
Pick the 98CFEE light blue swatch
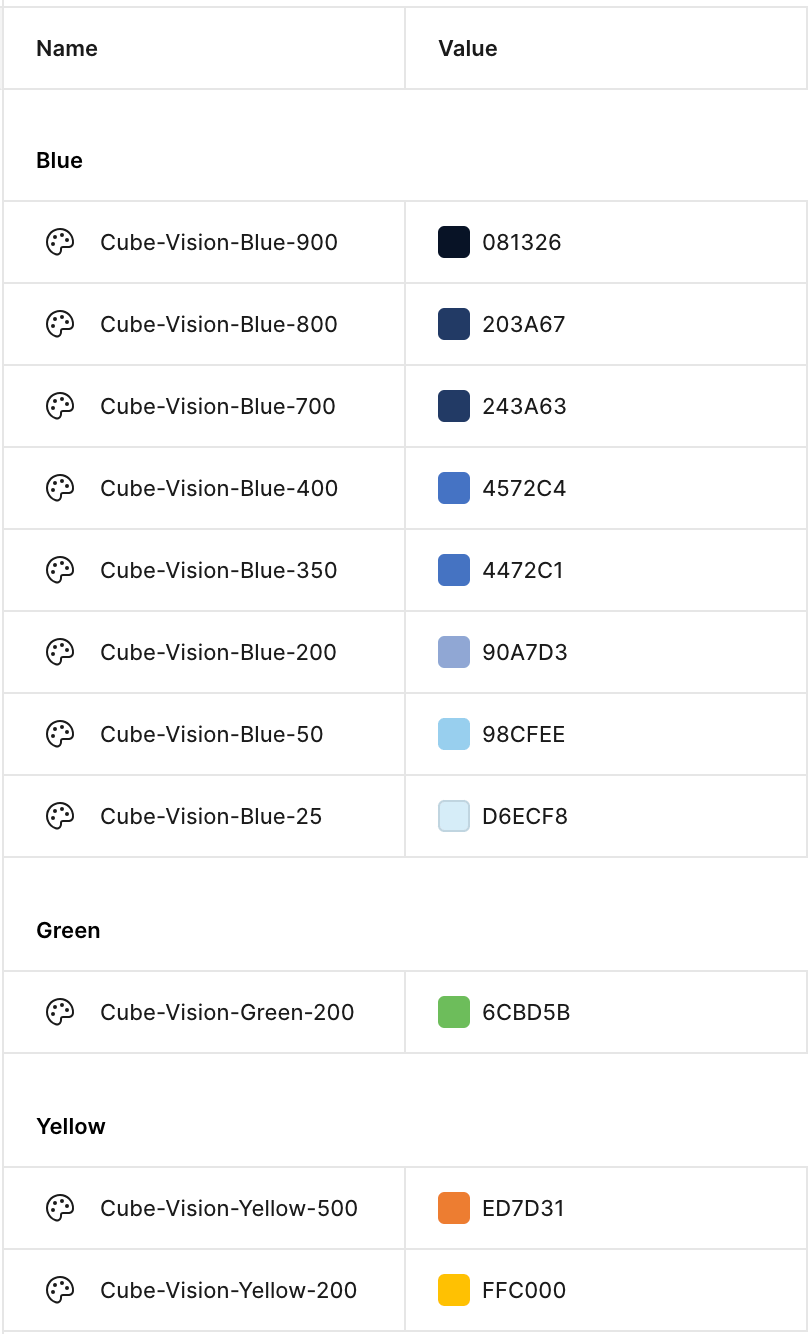tap(454, 734)
